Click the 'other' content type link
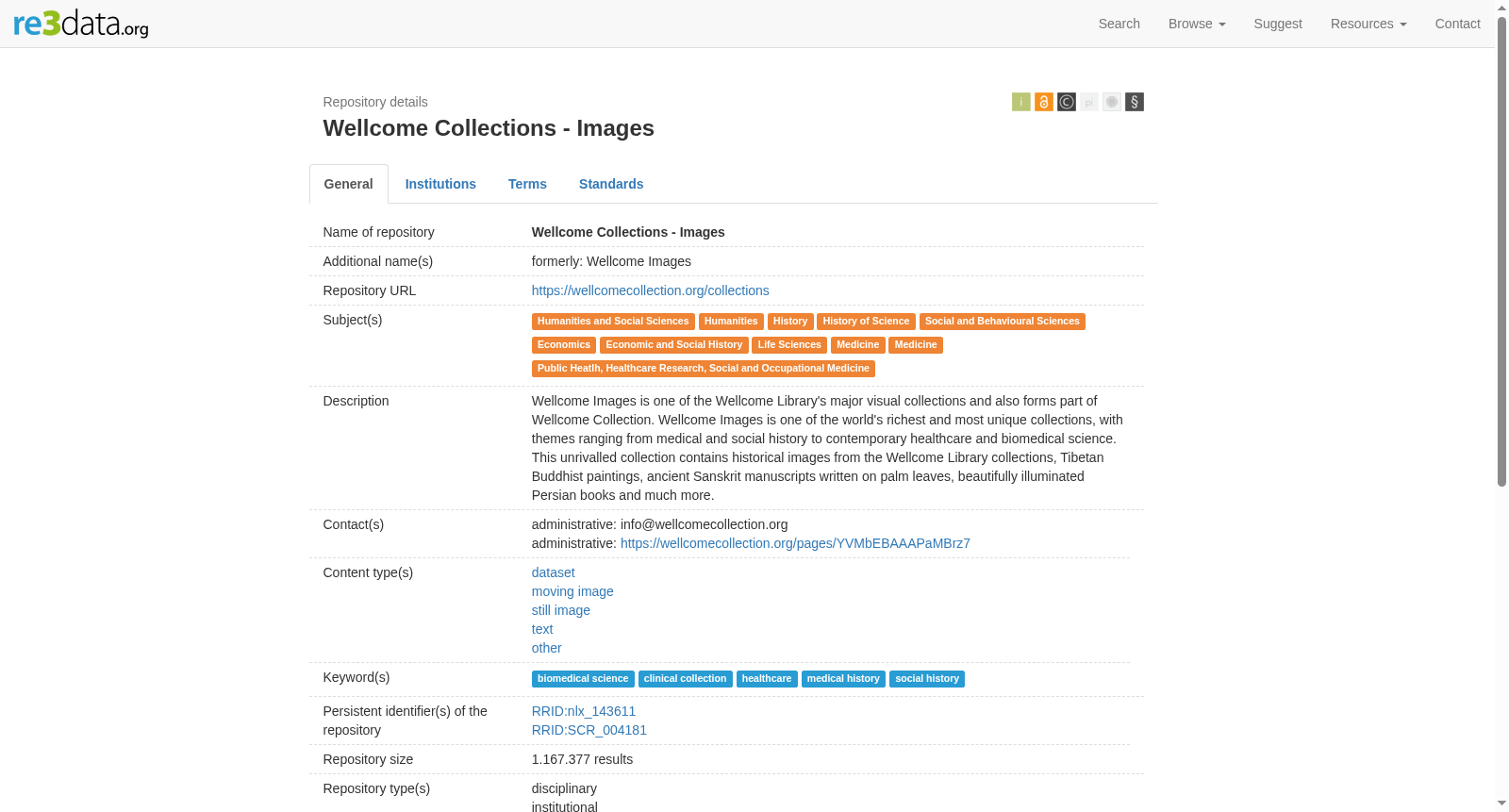 tap(547, 648)
